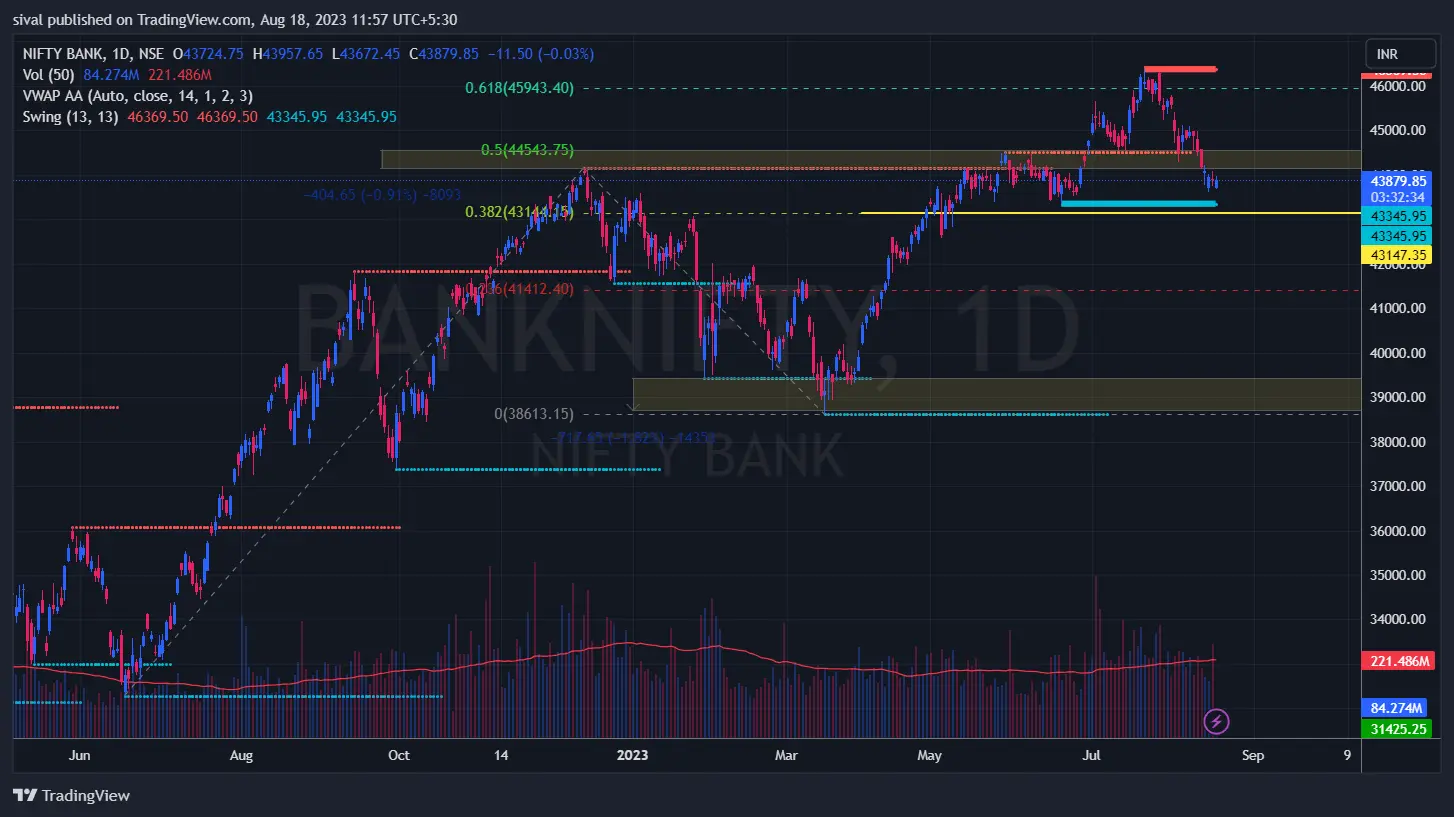Click the TradingView logo
This screenshot has height=817, width=1454.
(72, 796)
